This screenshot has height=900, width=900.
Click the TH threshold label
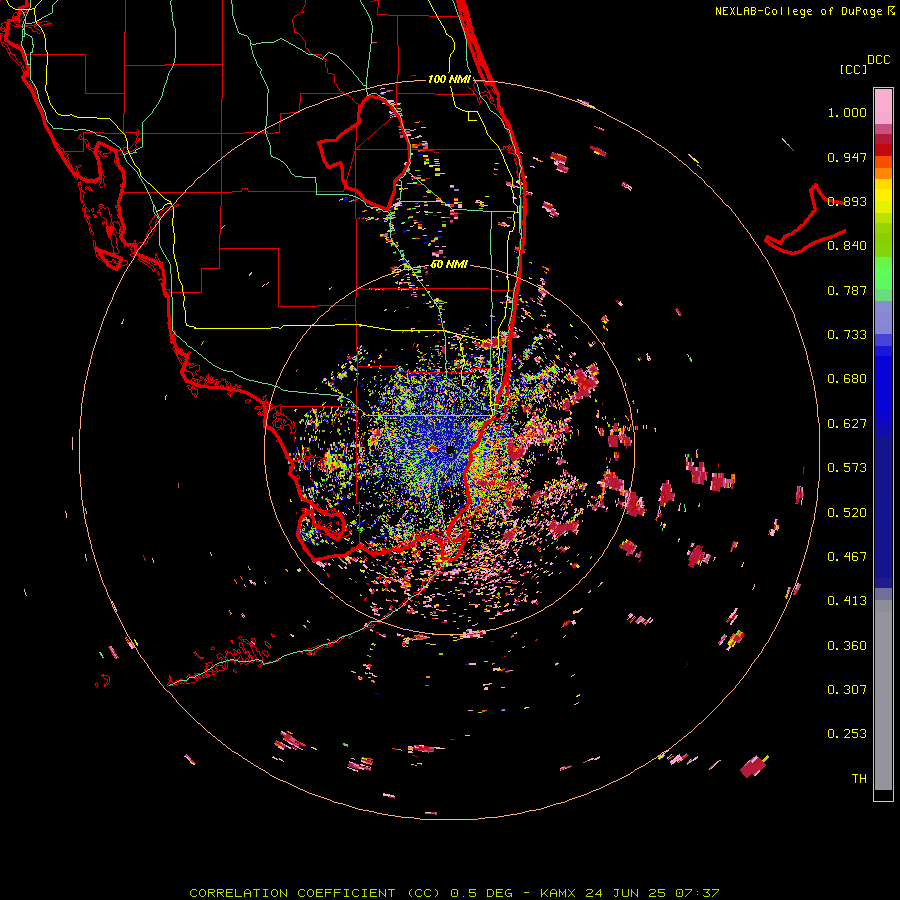(x=859, y=779)
